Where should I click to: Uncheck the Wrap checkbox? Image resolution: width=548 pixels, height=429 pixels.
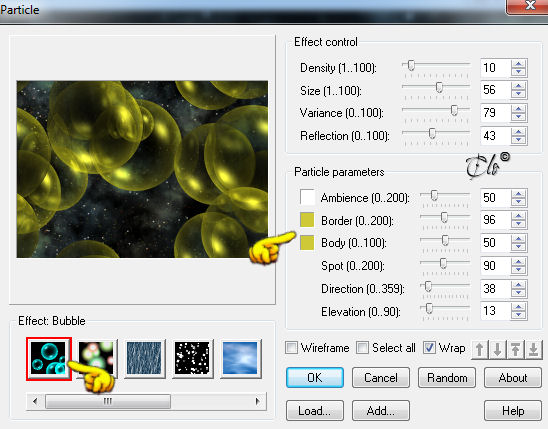coord(429,348)
